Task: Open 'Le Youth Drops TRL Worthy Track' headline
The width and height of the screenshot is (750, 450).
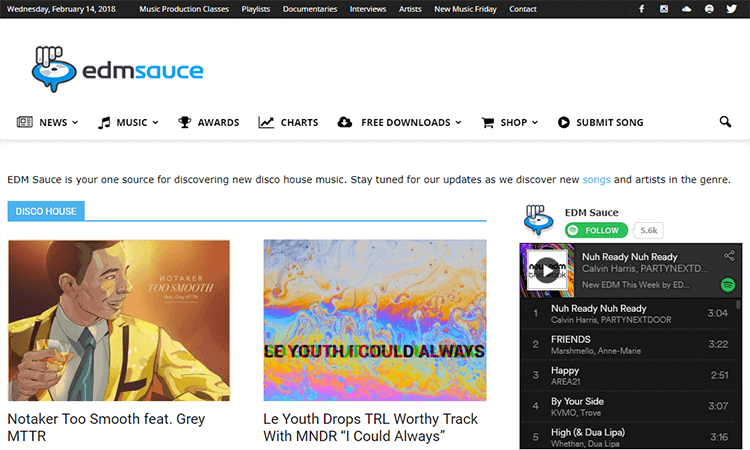Action: tap(370, 428)
